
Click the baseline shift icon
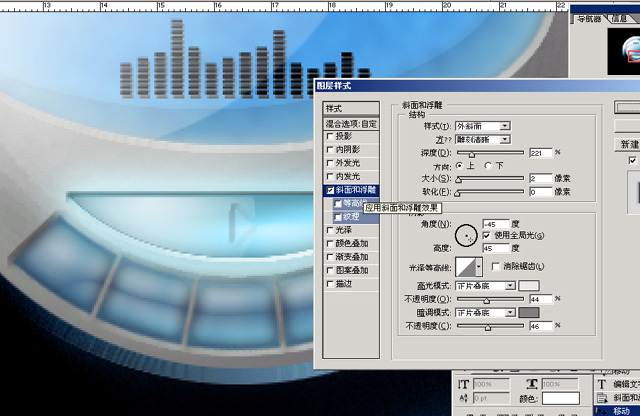coord(463,398)
